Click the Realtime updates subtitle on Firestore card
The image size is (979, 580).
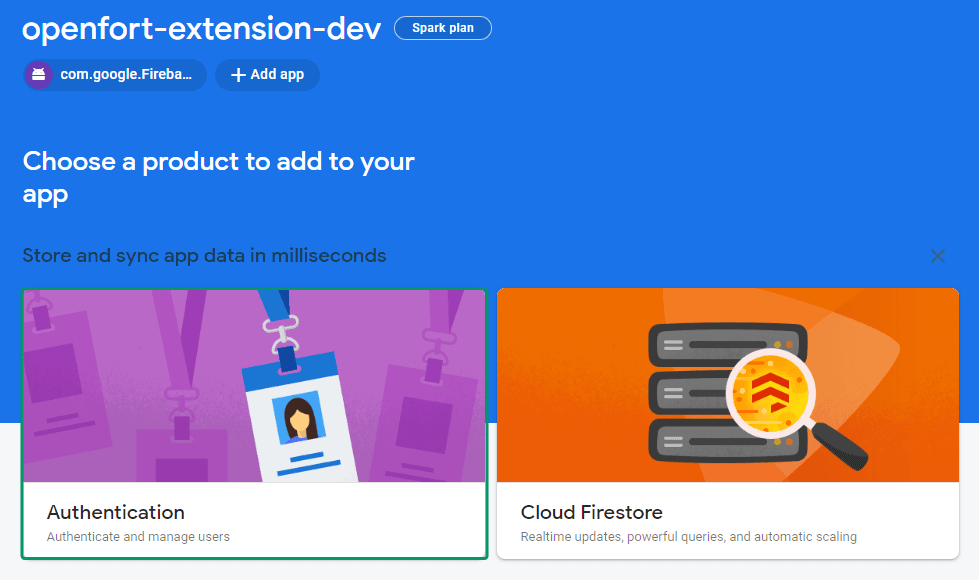point(688,537)
